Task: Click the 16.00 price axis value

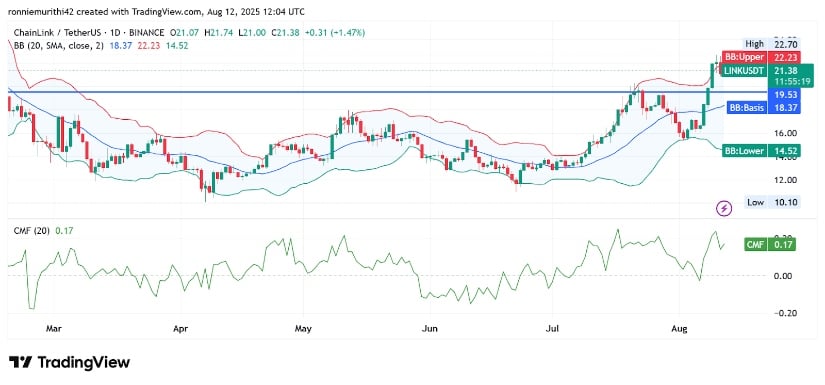Action: tap(786, 134)
